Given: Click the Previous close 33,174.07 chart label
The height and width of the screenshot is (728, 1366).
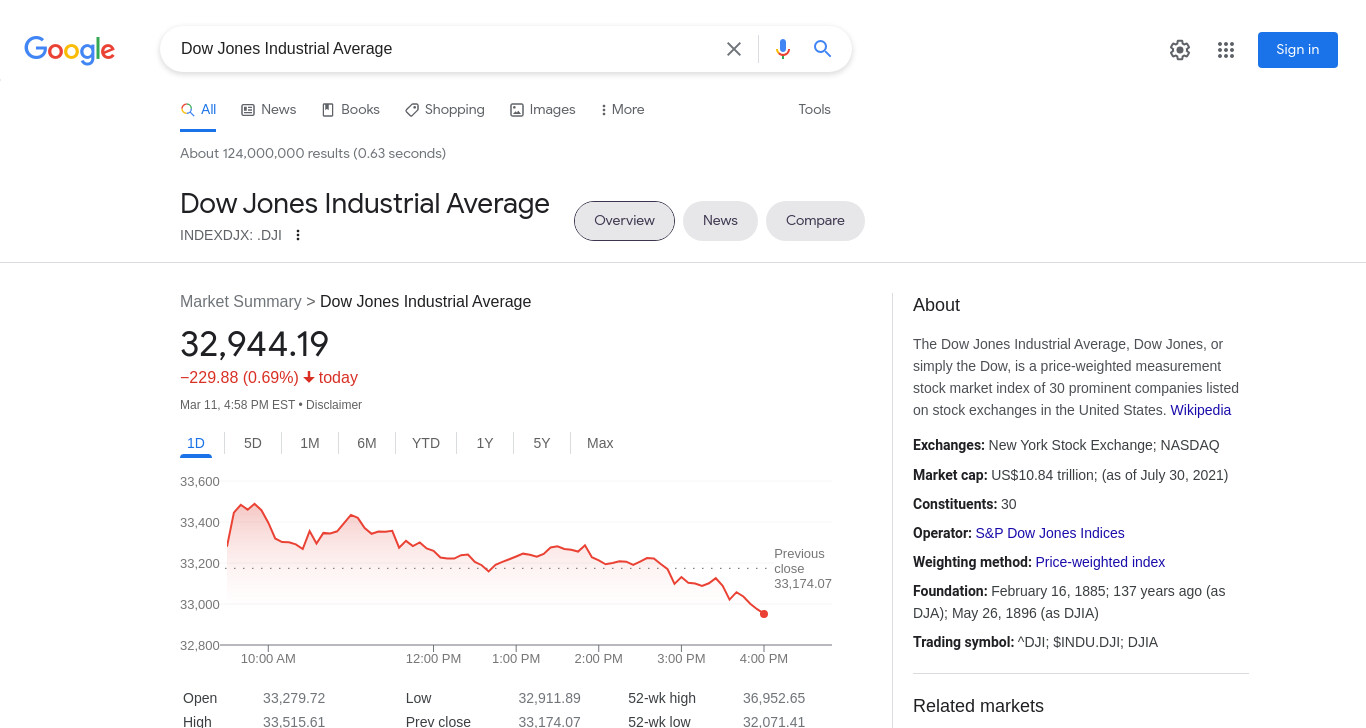Looking at the screenshot, I should click(802, 568).
